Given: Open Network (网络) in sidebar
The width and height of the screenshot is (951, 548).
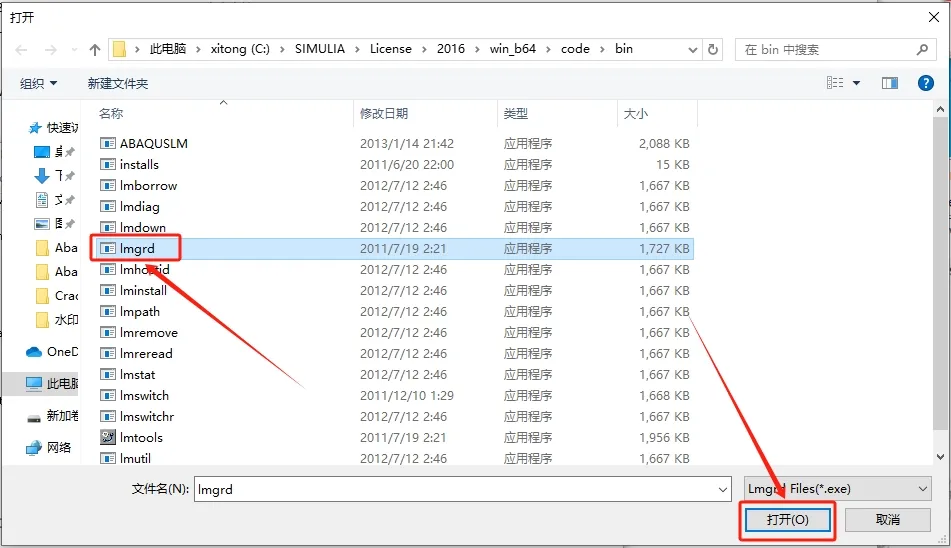Looking at the screenshot, I should point(49,447).
